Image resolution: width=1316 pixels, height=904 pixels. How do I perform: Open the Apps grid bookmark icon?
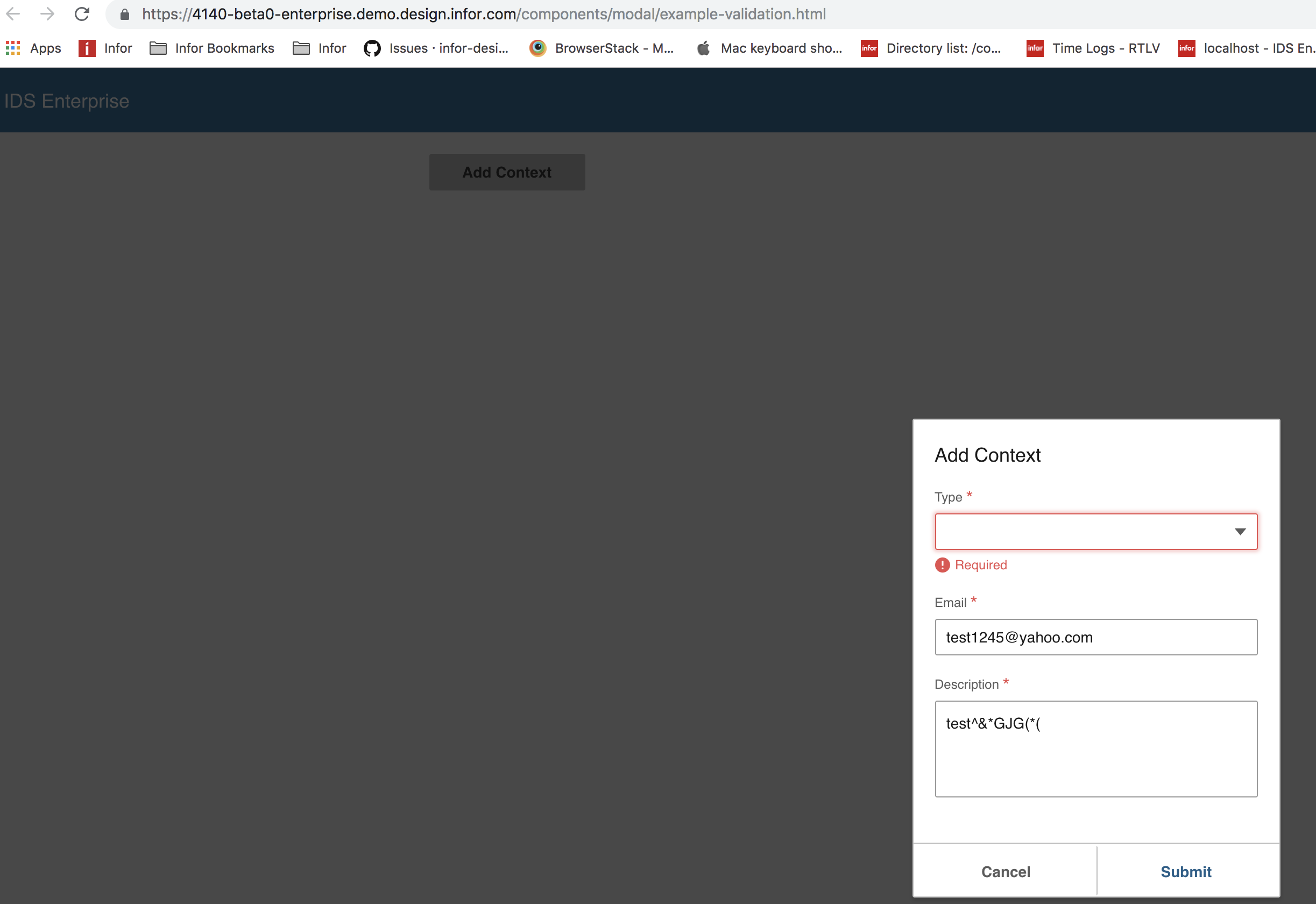pos(13,48)
